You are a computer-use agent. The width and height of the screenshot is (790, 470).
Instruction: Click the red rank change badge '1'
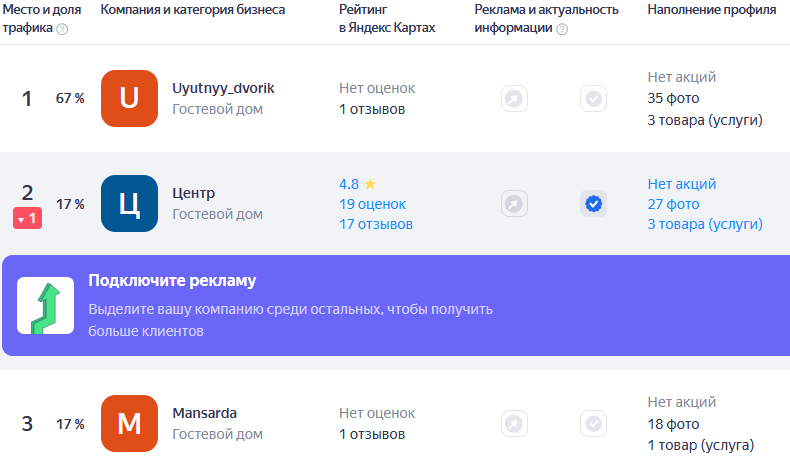pyautogui.click(x=27, y=218)
